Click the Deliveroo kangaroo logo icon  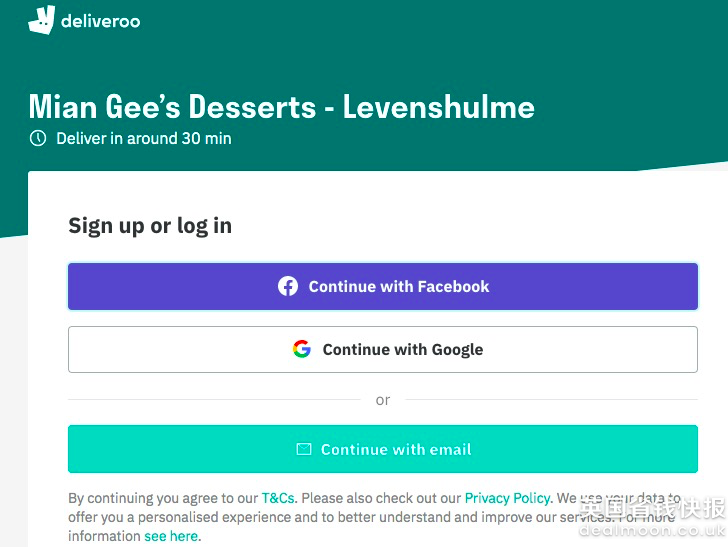[x=42, y=20]
